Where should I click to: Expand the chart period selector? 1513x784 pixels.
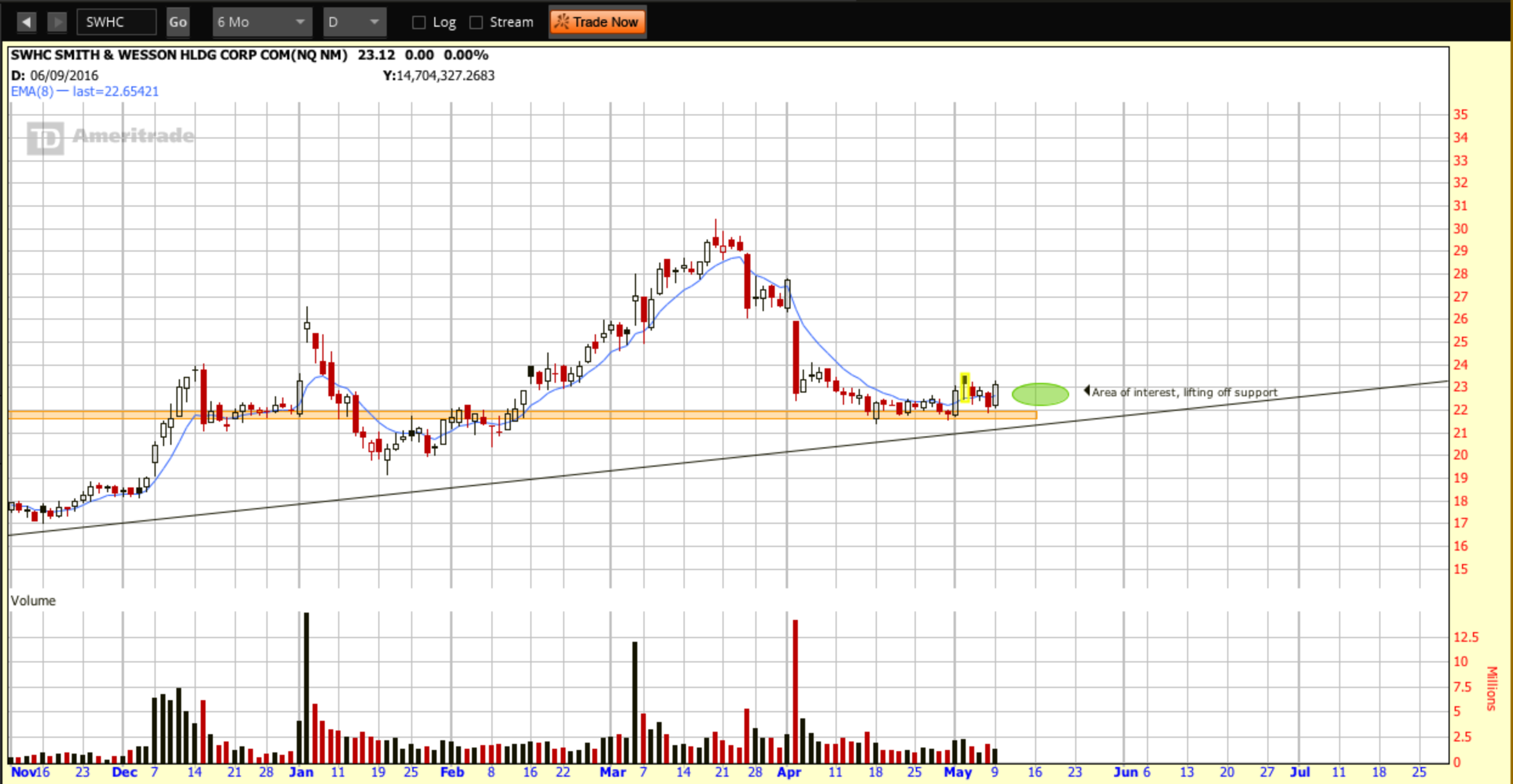pos(299,22)
